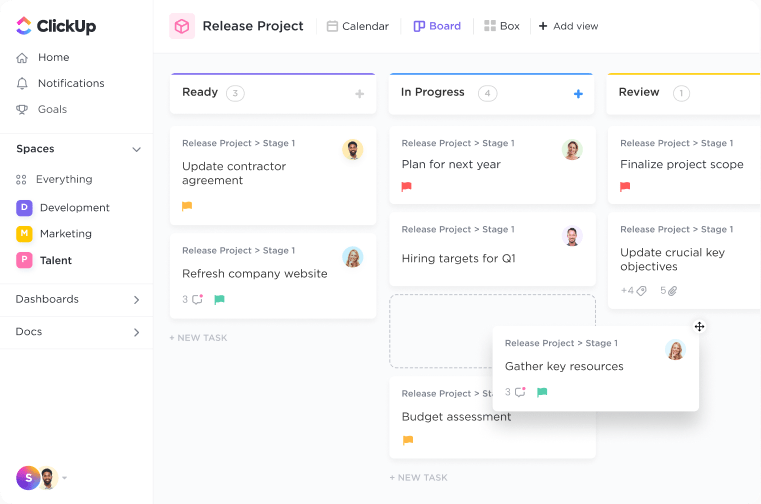Click the Review count badge
This screenshot has height=504, width=761.
[x=681, y=93]
